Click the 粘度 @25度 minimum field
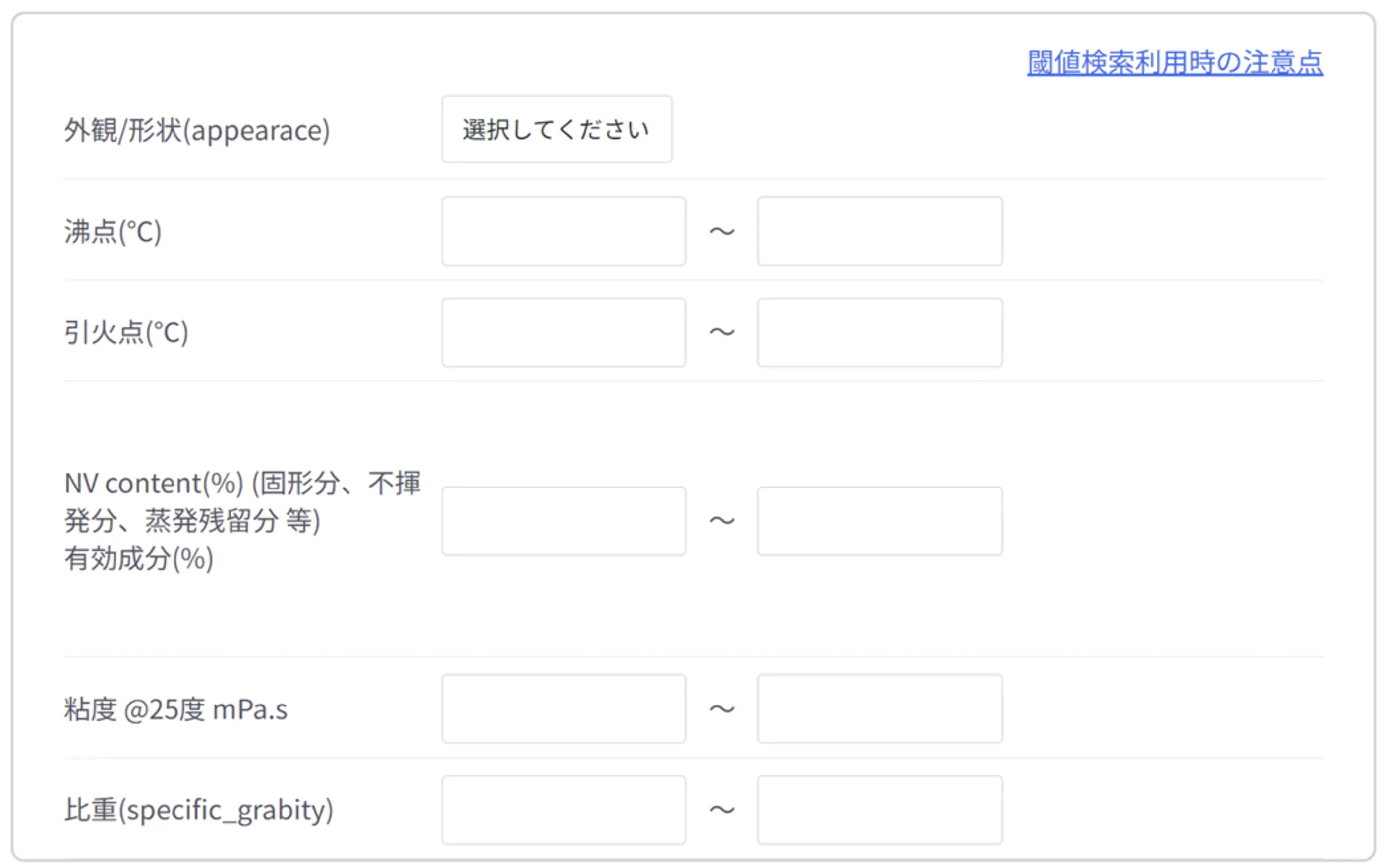Viewport: 1388px width, 868px height. point(563,709)
